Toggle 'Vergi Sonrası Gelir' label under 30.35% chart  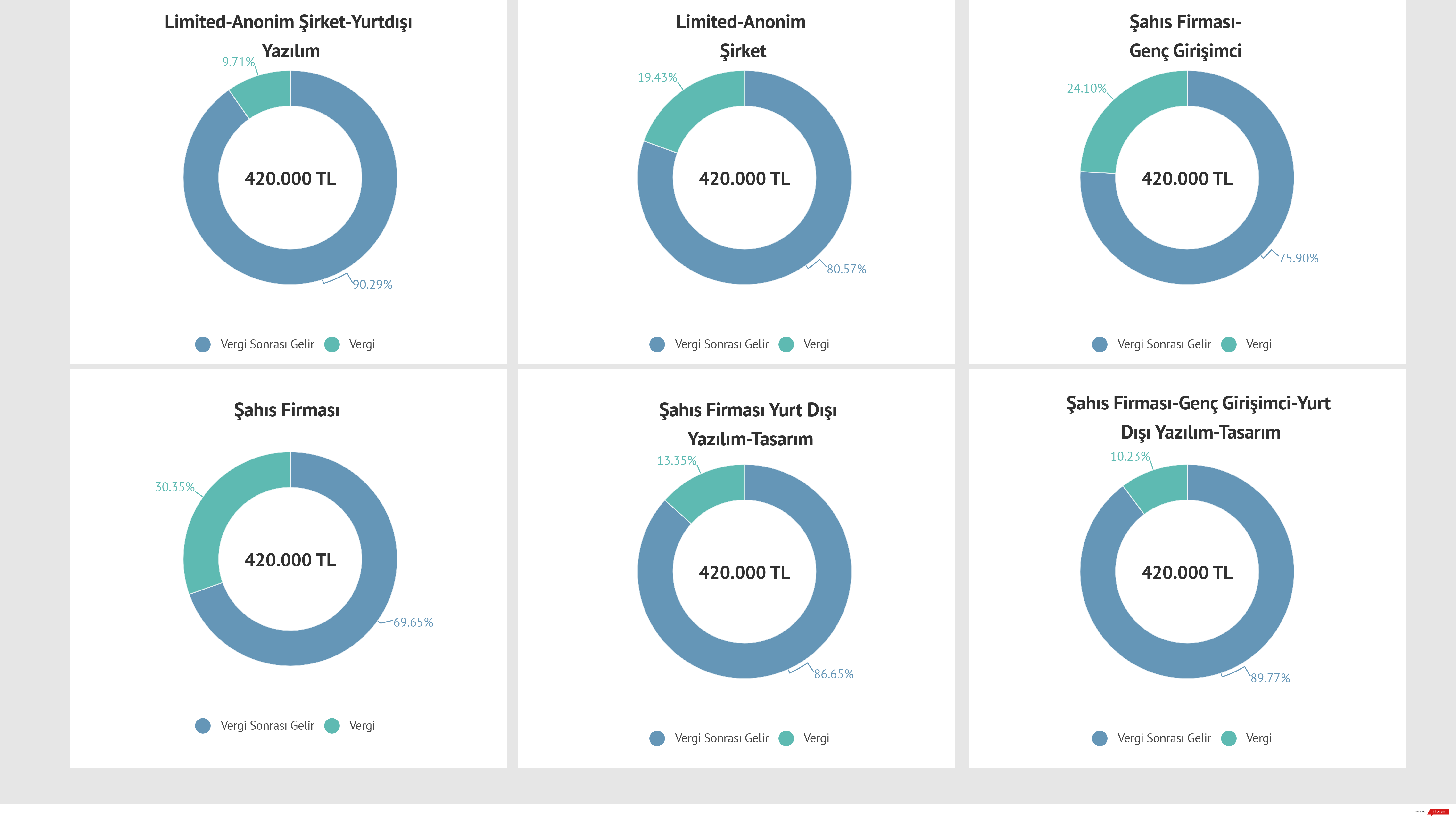(267, 726)
